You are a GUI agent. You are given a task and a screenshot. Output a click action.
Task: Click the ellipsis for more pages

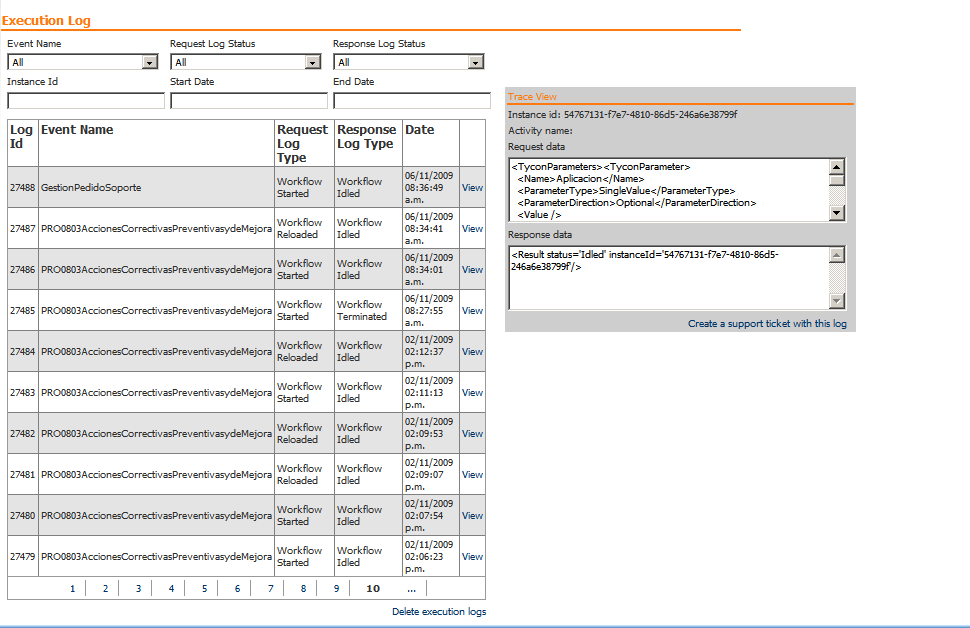click(x=411, y=589)
